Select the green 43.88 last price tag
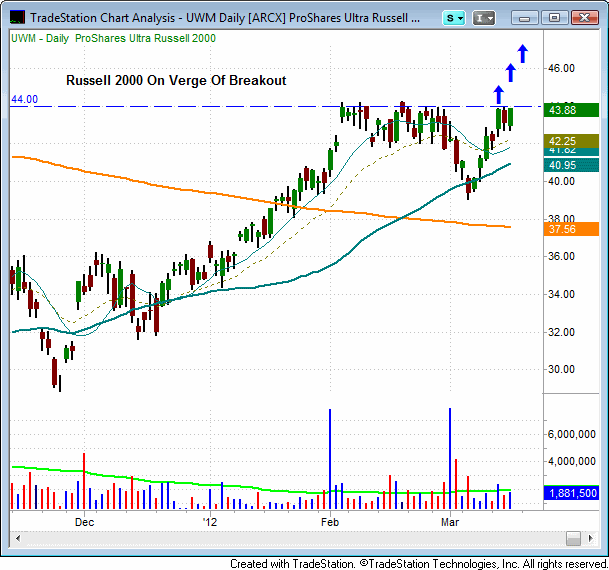Screen dimensions: 609x570 571,109
